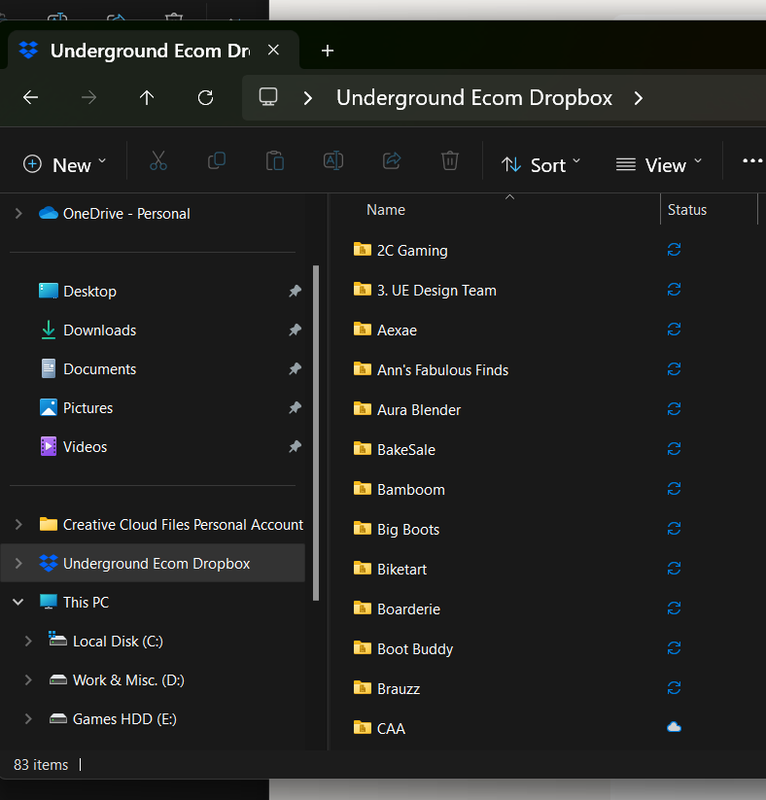The height and width of the screenshot is (800, 766).
Task: Refresh the current folder view
Action: [x=206, y=98]
